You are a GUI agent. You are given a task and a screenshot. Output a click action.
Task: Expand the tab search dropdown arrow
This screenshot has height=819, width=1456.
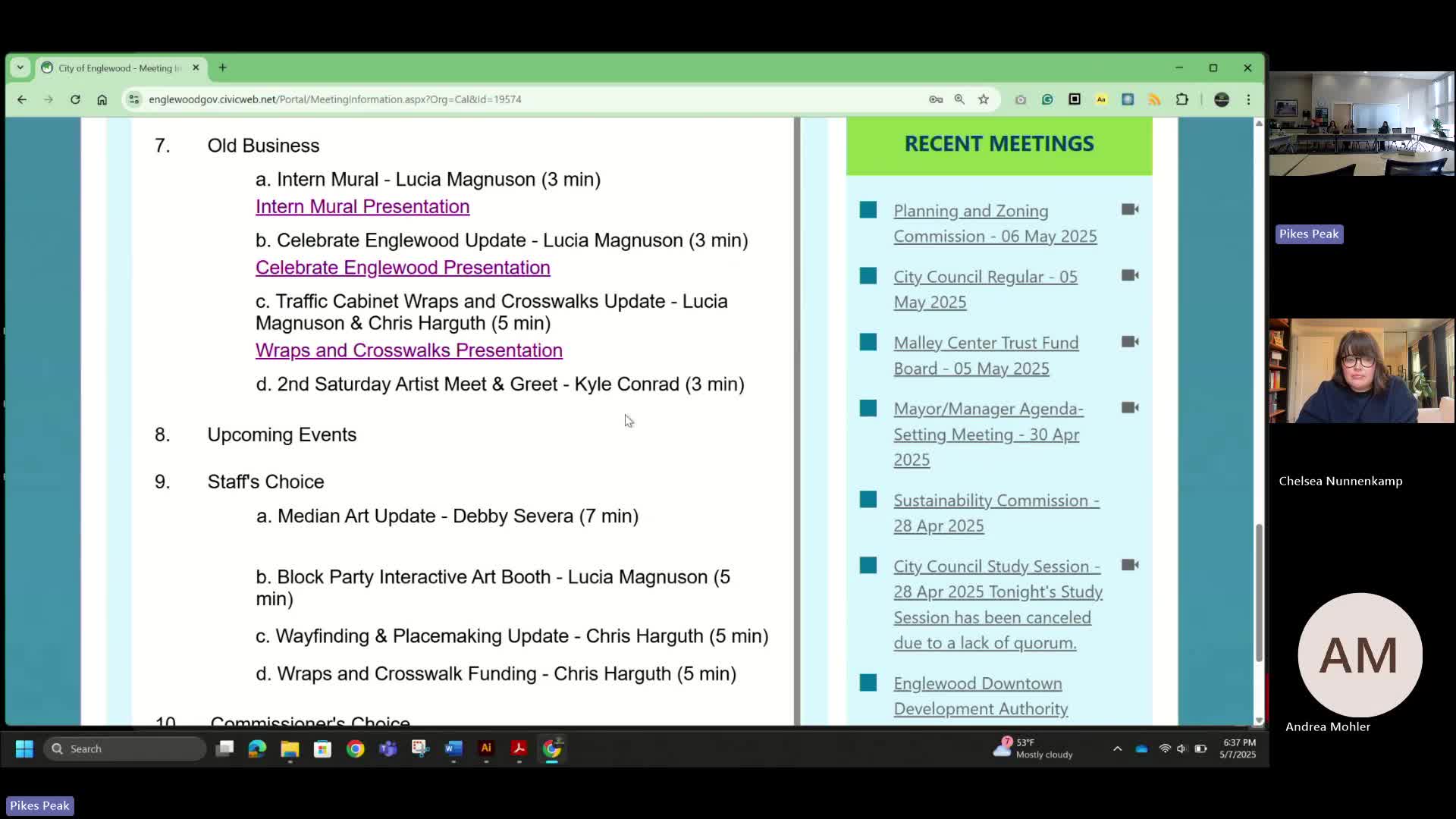pyautogui.click(x=20, y=67)
